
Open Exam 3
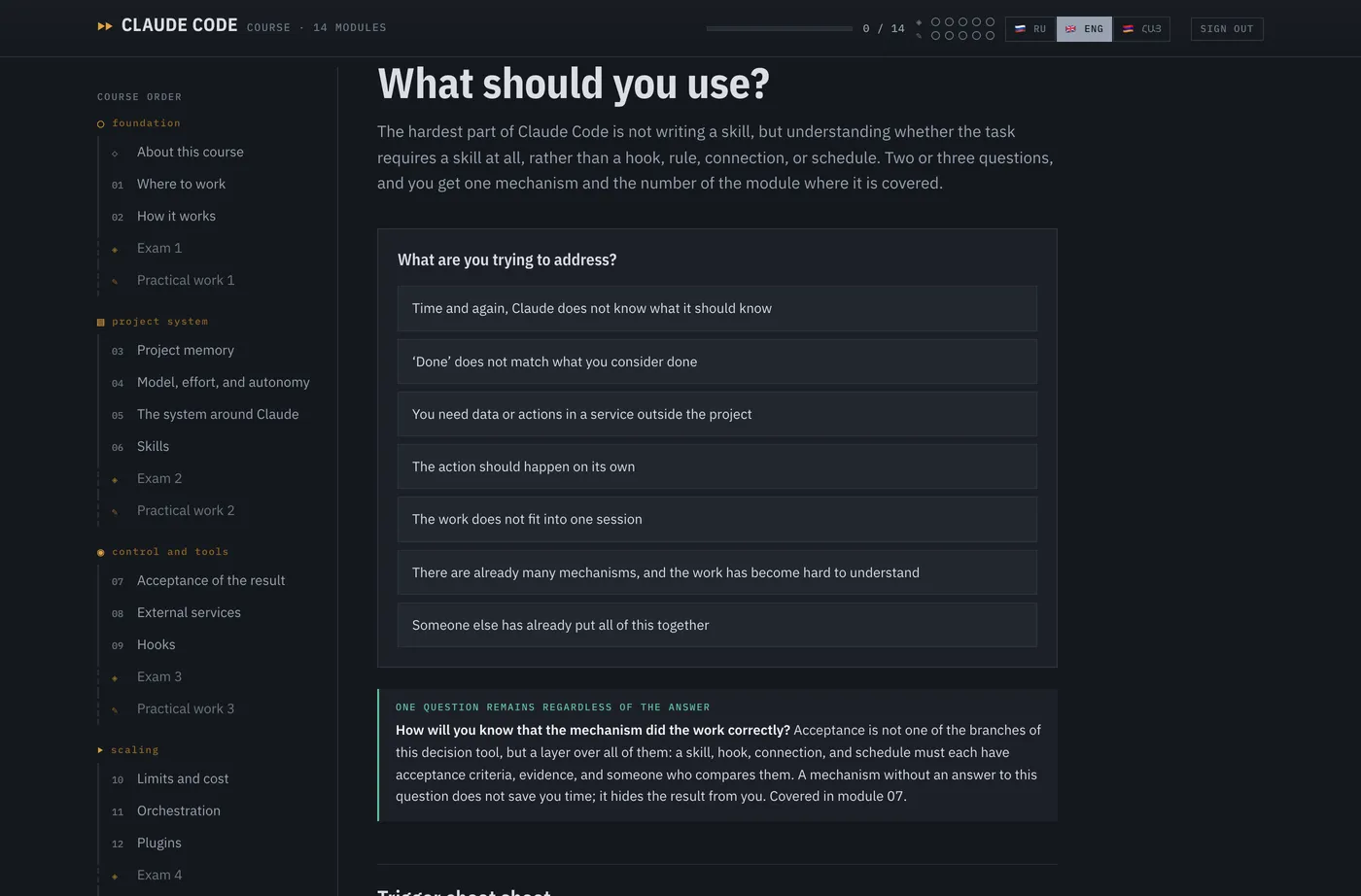pos(159,677)
